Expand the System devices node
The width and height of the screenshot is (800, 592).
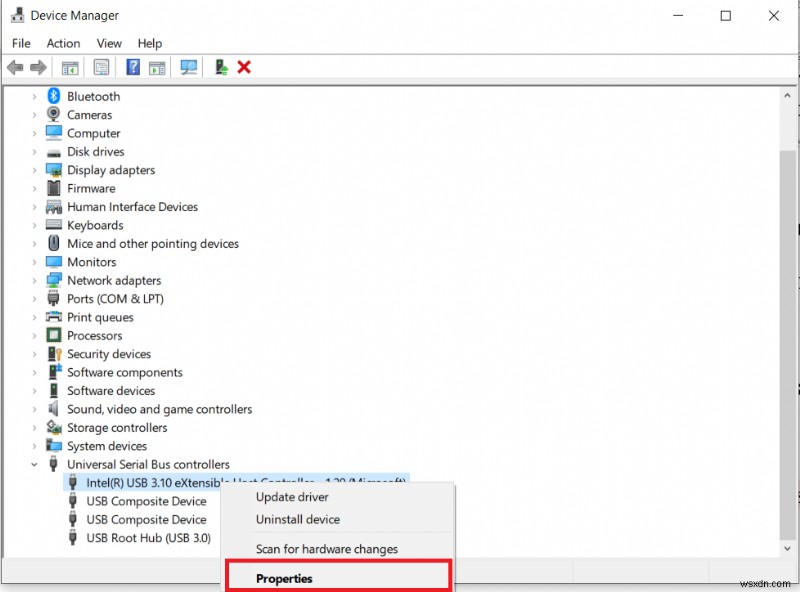coord(34,446)
